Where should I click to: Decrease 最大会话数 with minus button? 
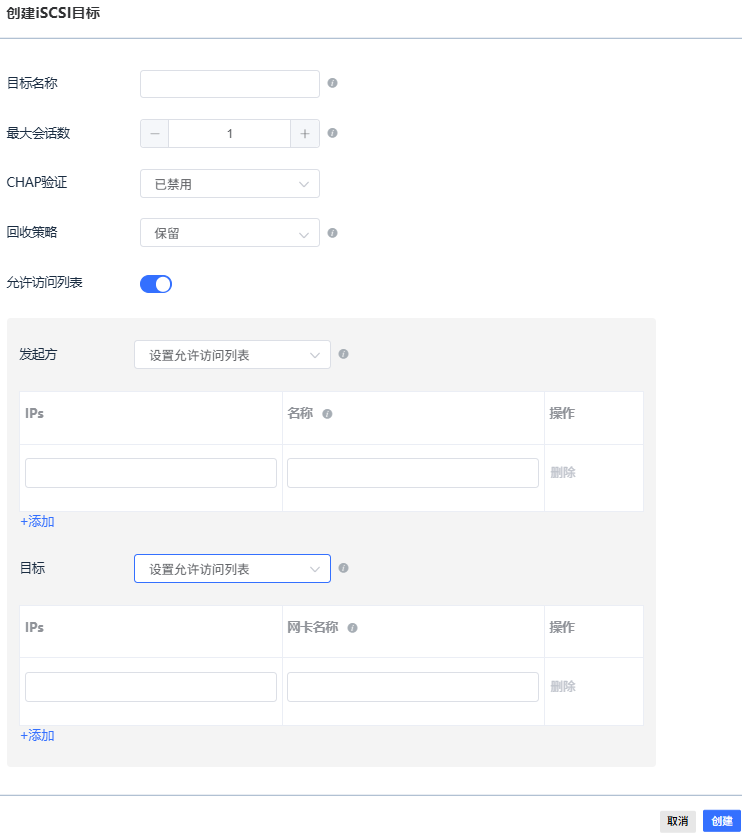(155, 134)
